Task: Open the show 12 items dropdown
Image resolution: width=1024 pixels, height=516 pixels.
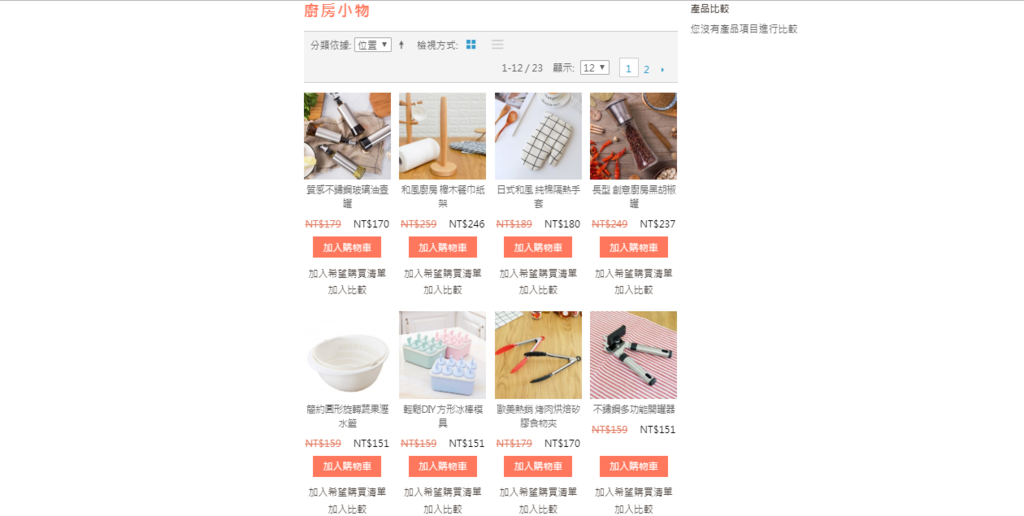Action: (595, 68)
